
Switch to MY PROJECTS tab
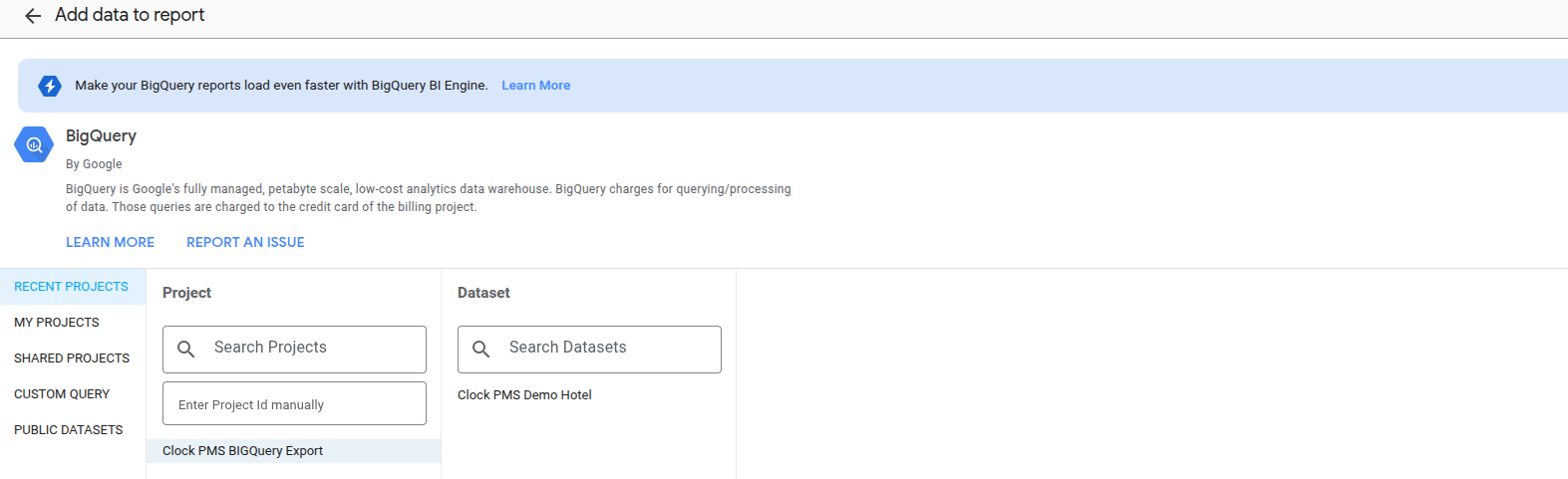(73, 323)
